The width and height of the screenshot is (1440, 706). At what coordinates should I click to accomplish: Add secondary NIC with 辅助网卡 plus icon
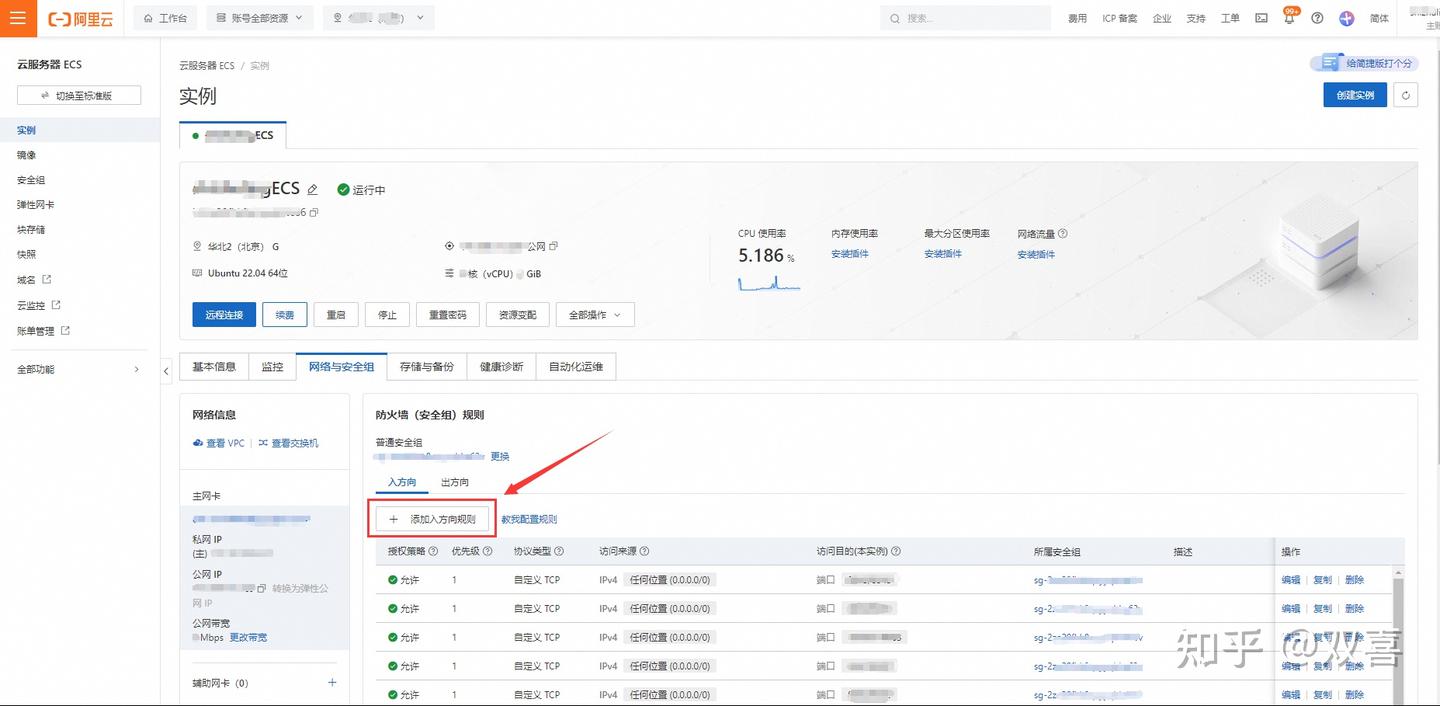tap(332, 683)
